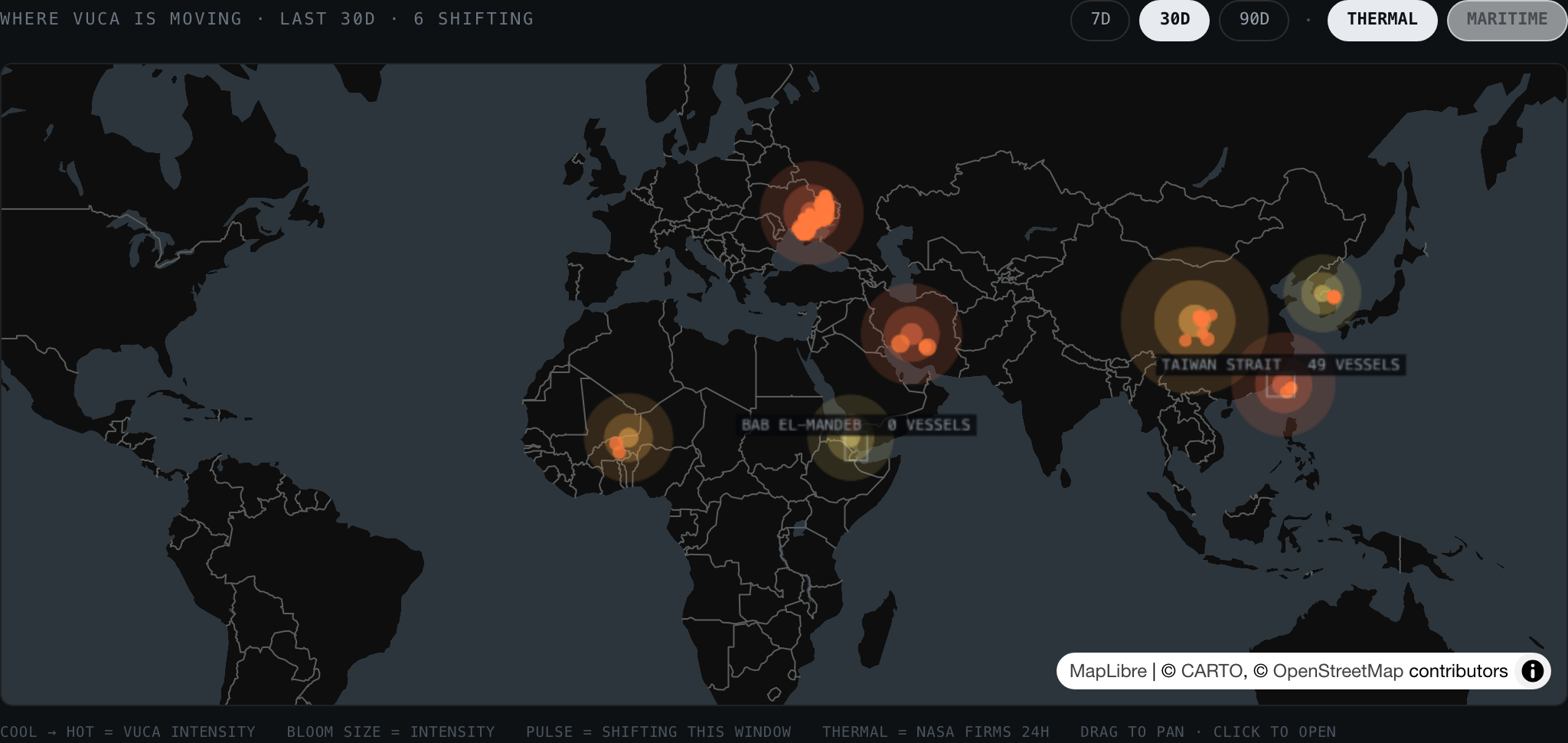Toggle the MARITIME layer
This screenshot has height=743, width=1568.
pos(1507,20)
